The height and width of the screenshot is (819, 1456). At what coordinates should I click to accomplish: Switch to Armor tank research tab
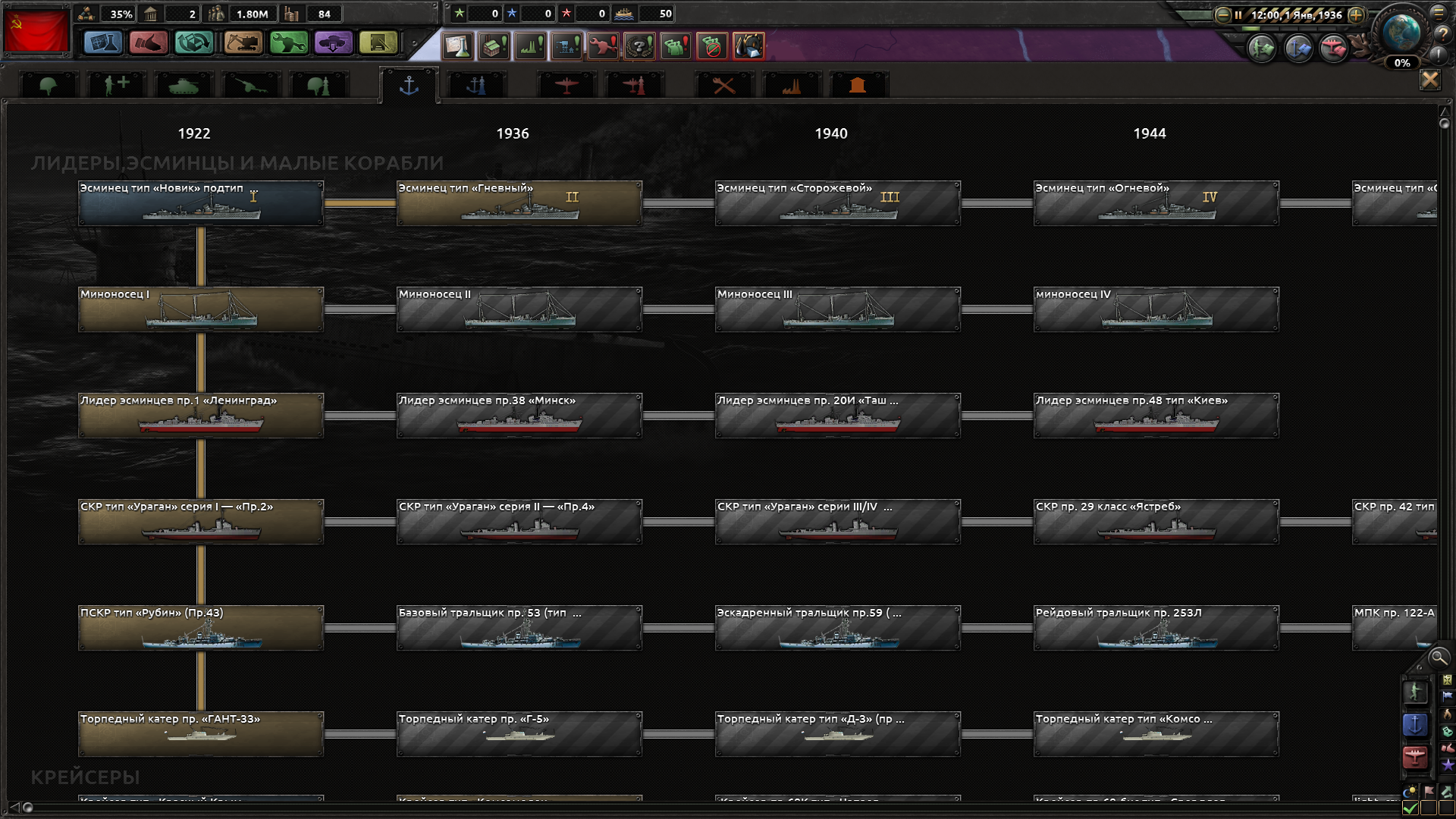(x=184, y=86)
